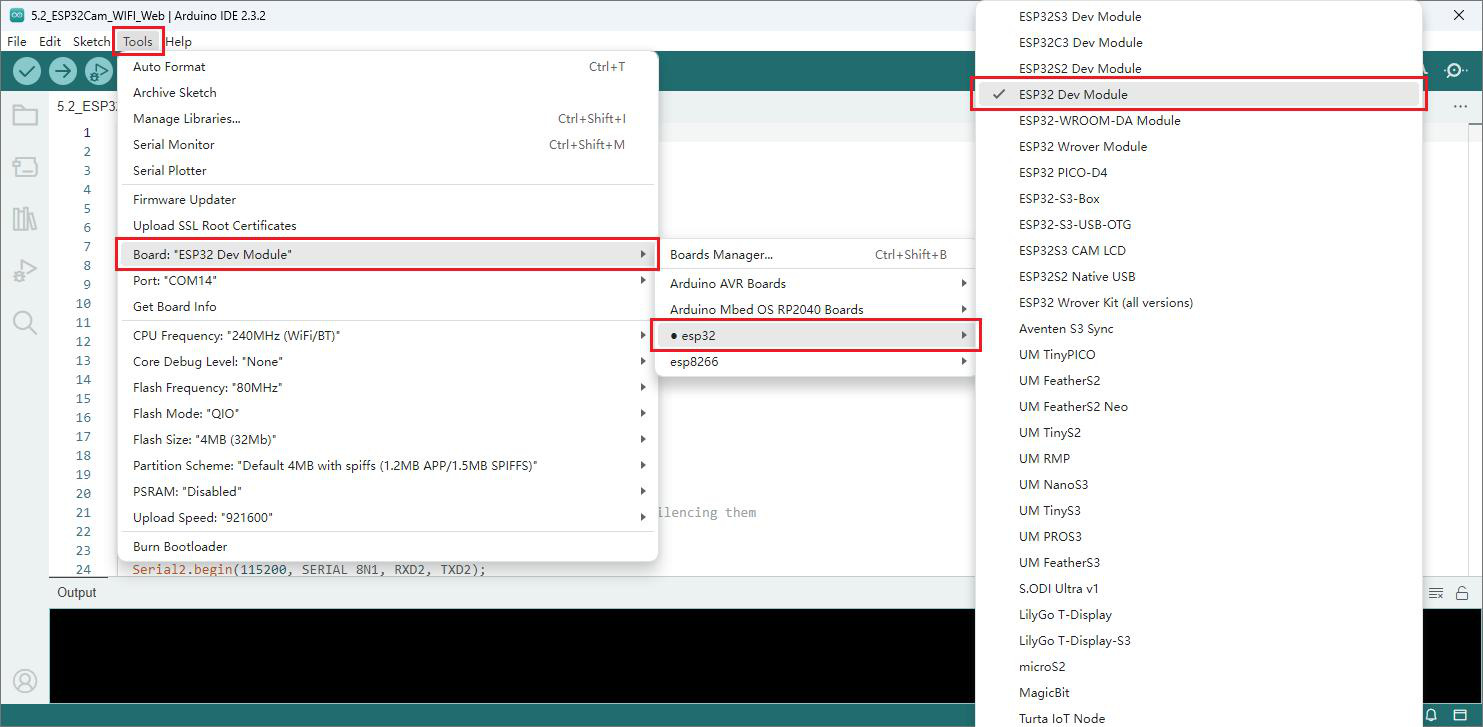This screenshot has height=727, width=1483.
Task: Open the File menu
Action: (17, 42)
